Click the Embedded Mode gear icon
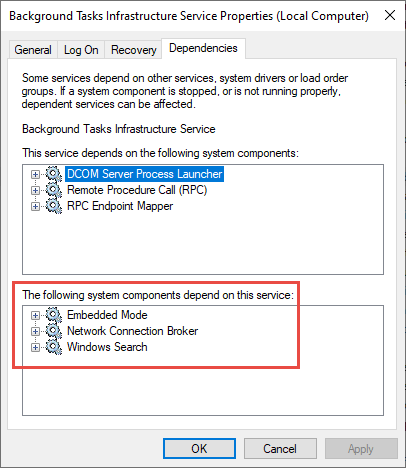 54,315
